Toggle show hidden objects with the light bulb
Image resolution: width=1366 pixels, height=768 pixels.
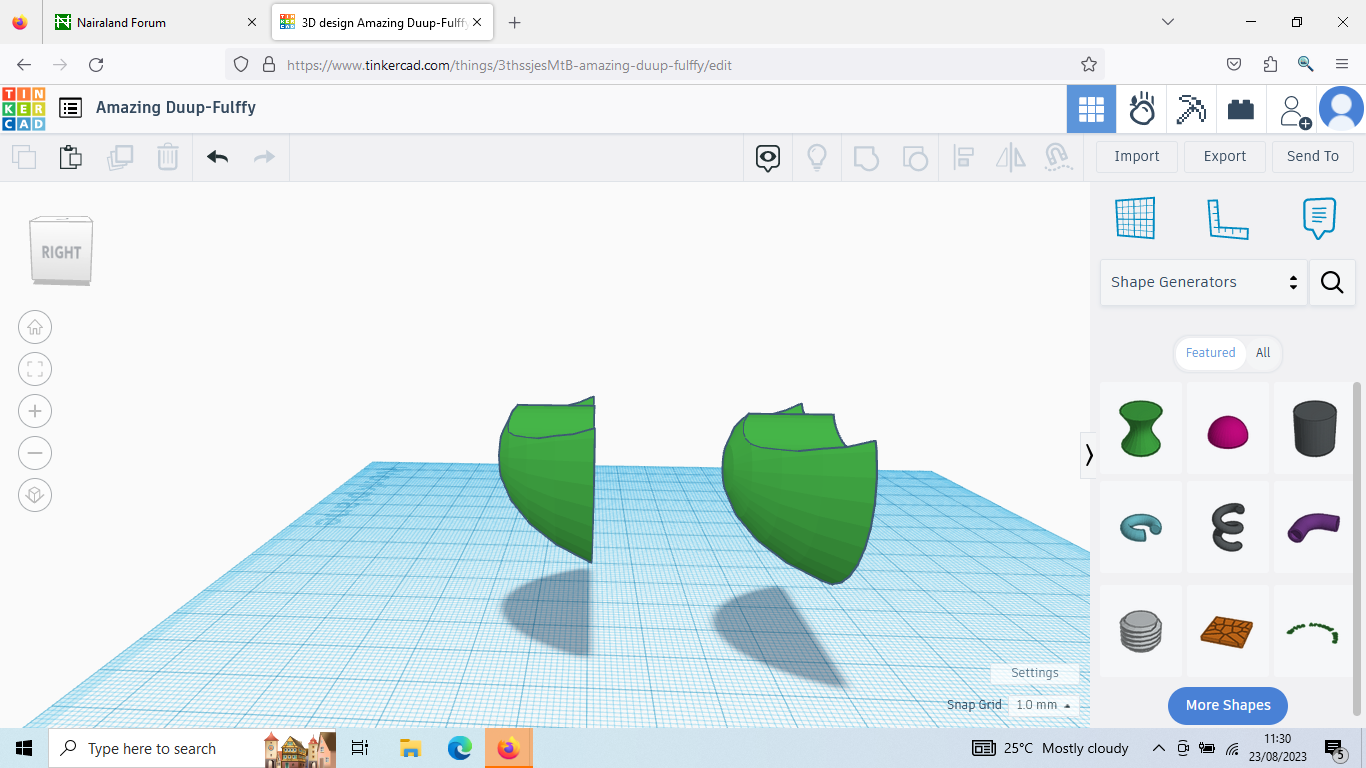coord(817,157)
